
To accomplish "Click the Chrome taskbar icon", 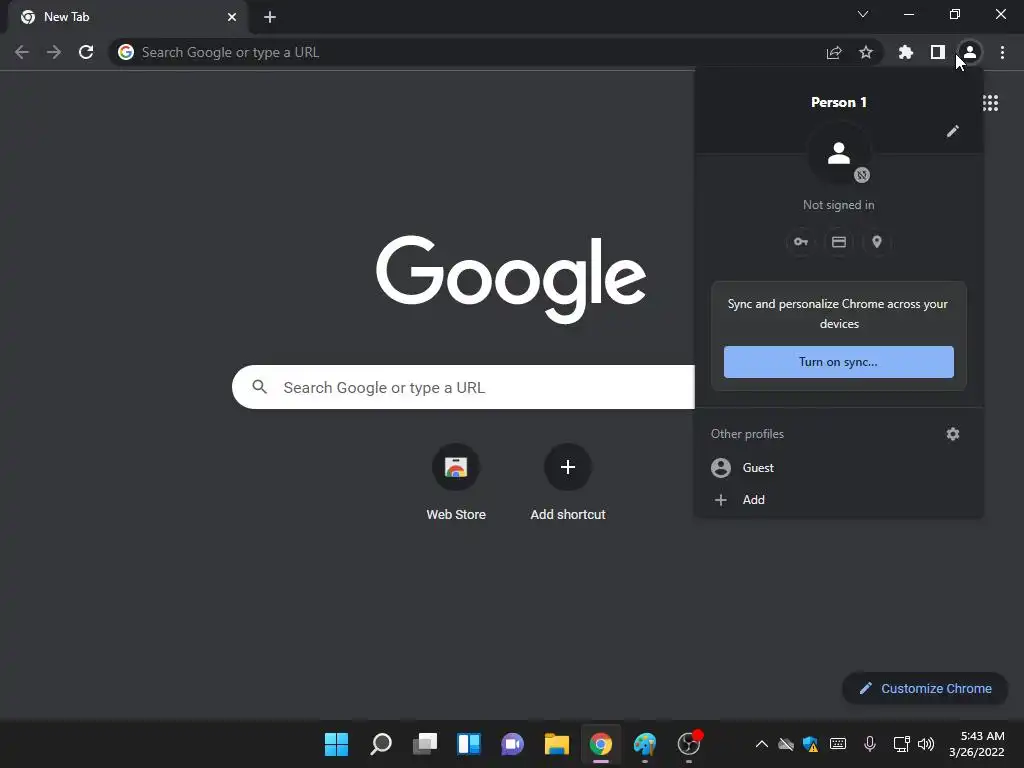I will point(601,744).
